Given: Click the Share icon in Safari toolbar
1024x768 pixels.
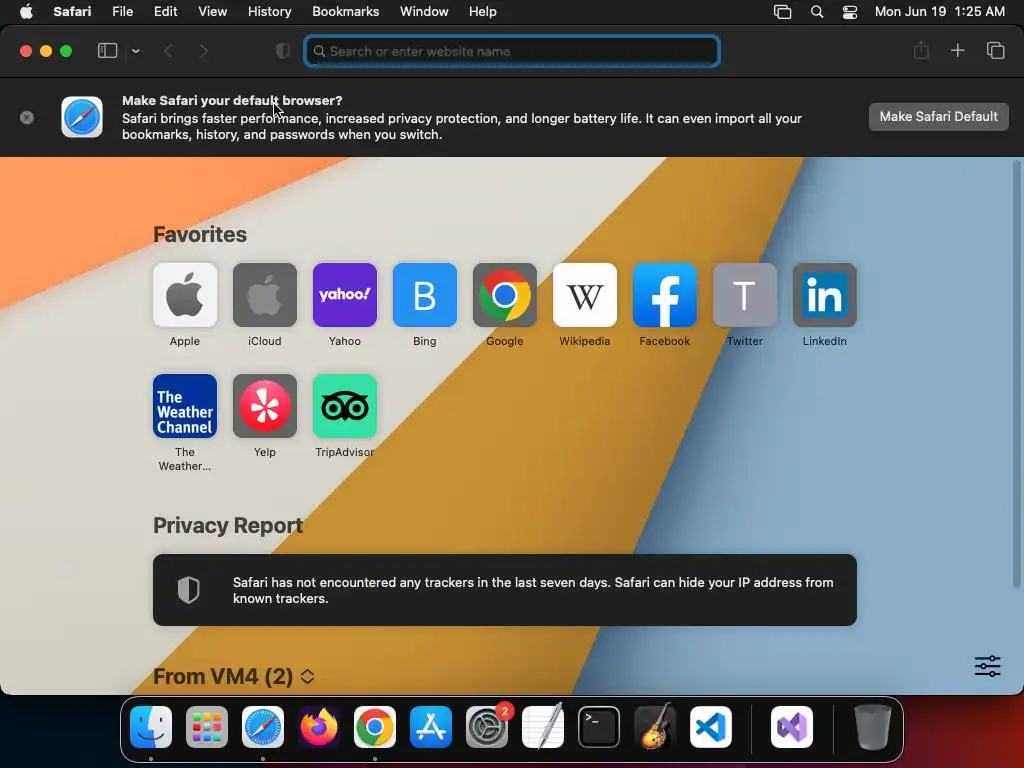Looking at the screenshot, I should [921, 50].
